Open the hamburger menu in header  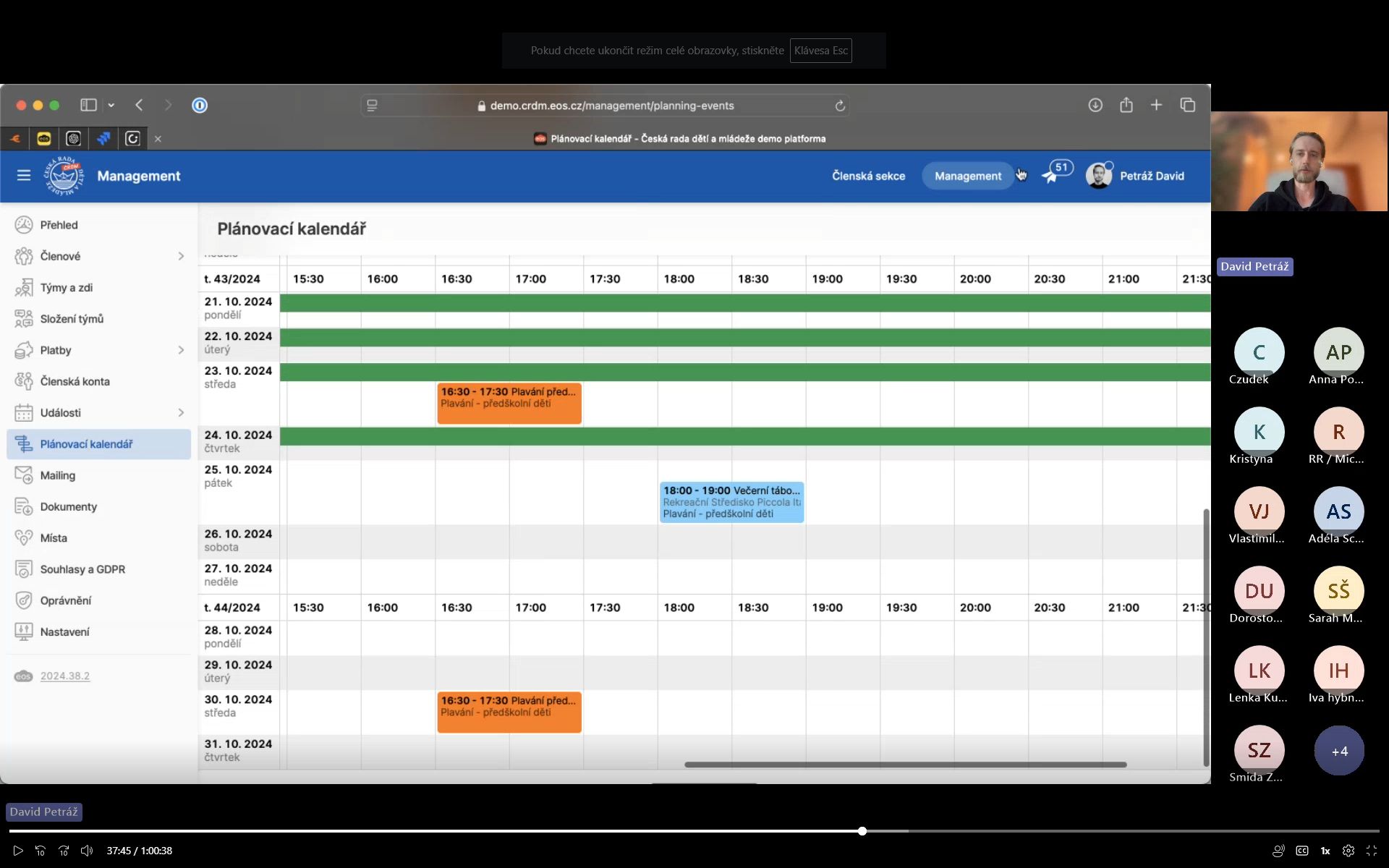coord(23,176)
